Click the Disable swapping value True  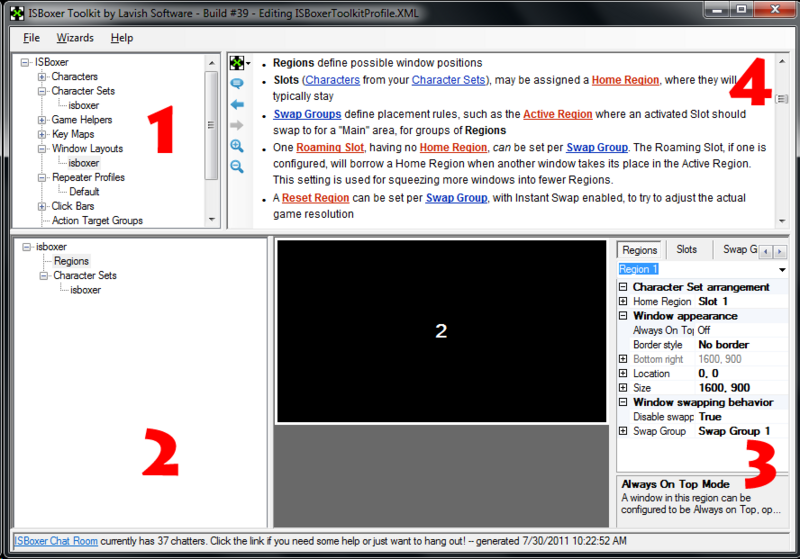pos(742,417)
